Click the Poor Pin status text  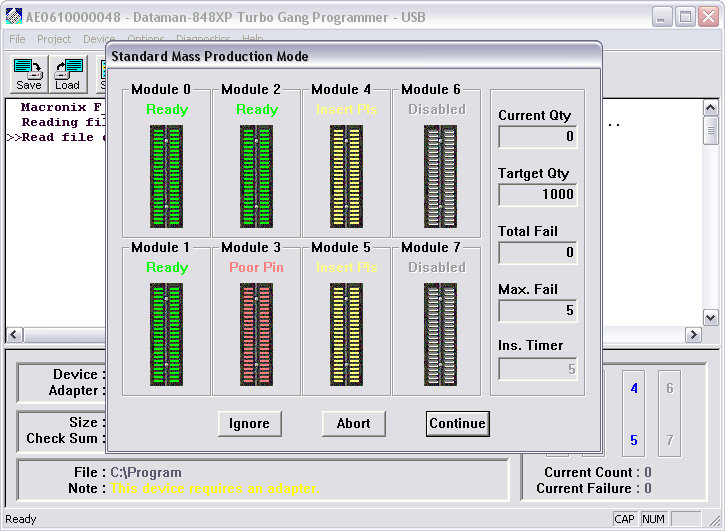click(x=256, y=267)
